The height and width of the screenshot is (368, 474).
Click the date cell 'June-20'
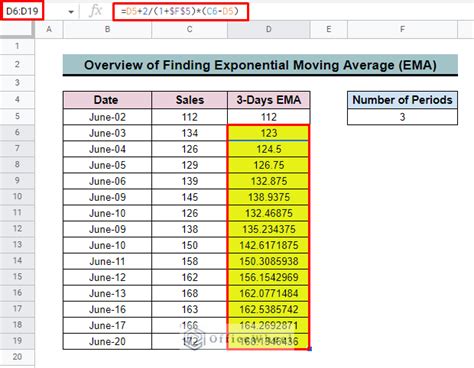[x=107, y=341]
